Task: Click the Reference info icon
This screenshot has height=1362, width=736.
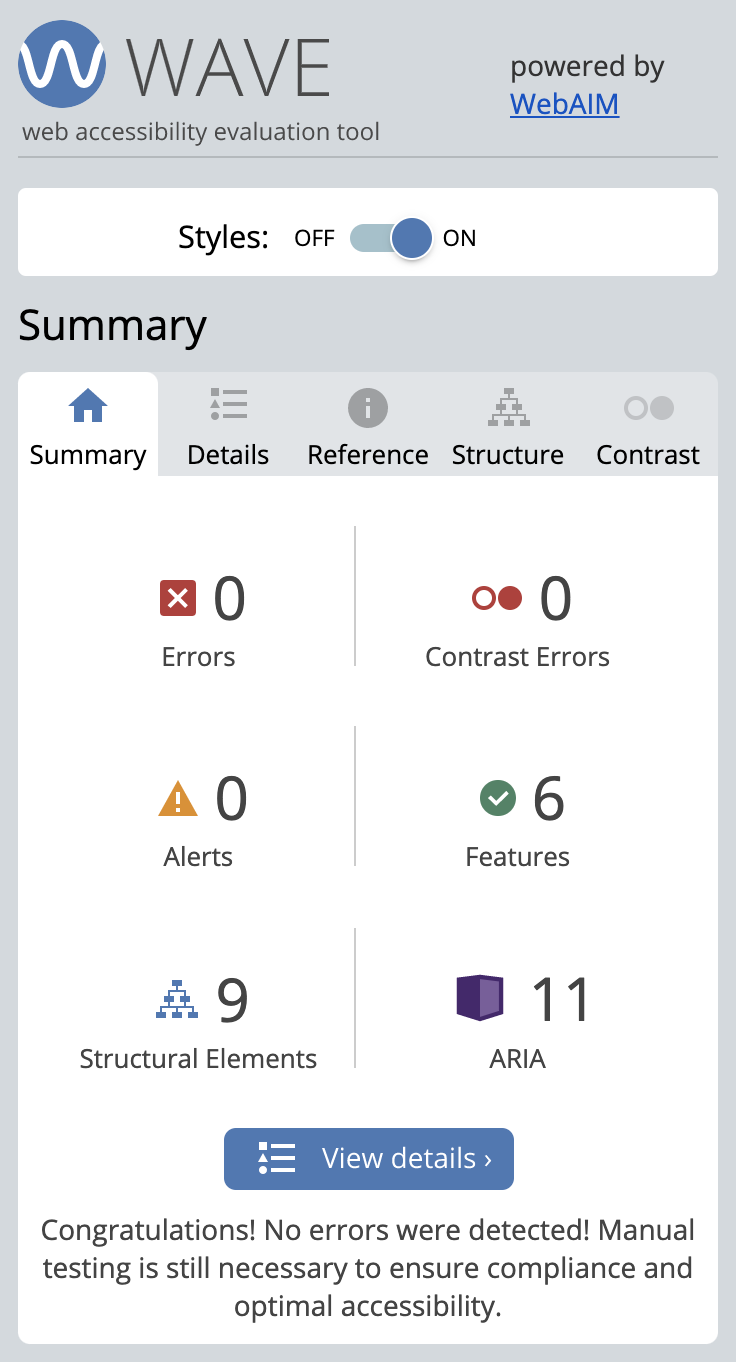Action: [x=367, y=407]
